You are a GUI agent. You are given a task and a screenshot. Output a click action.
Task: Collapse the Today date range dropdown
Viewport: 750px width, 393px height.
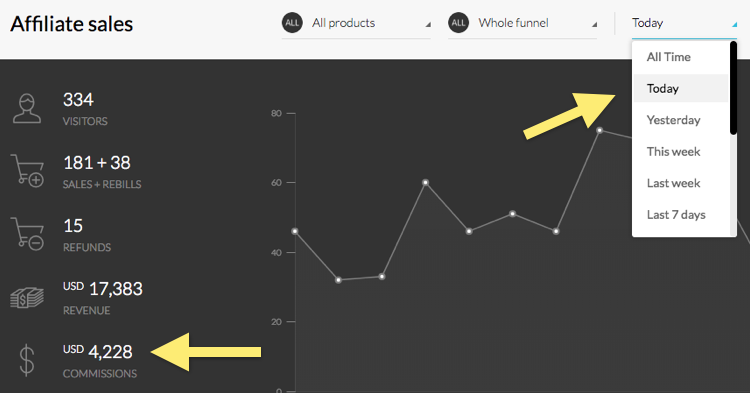click(x=684, y=23)
